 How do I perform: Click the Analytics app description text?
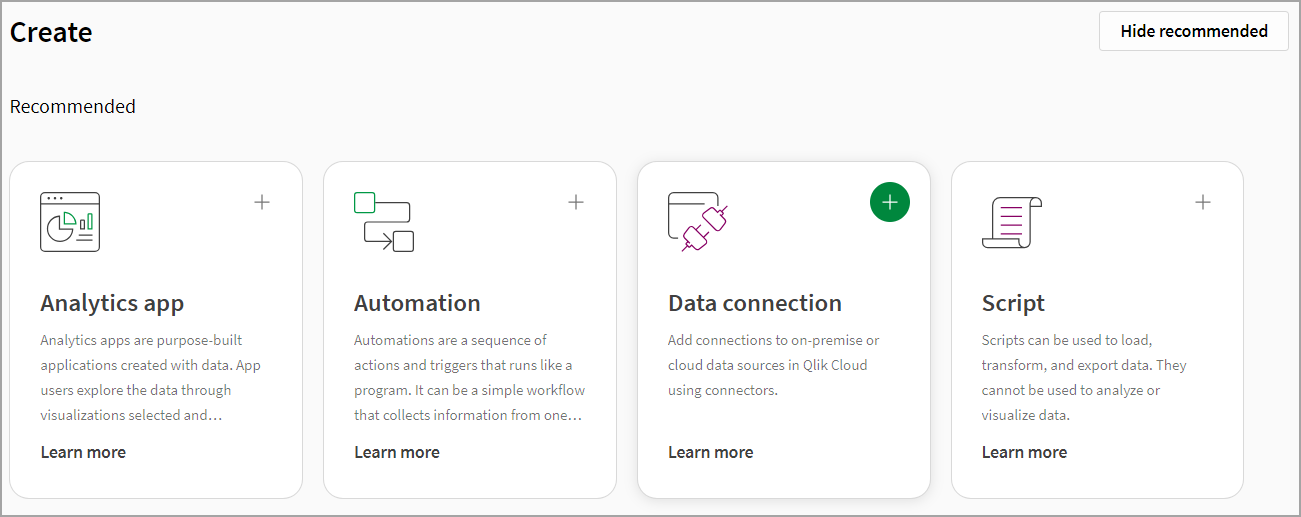coord(151,377)
